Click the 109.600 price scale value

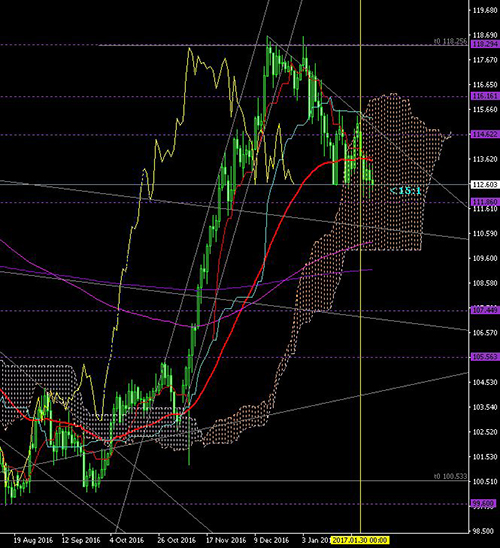(485, 258)
